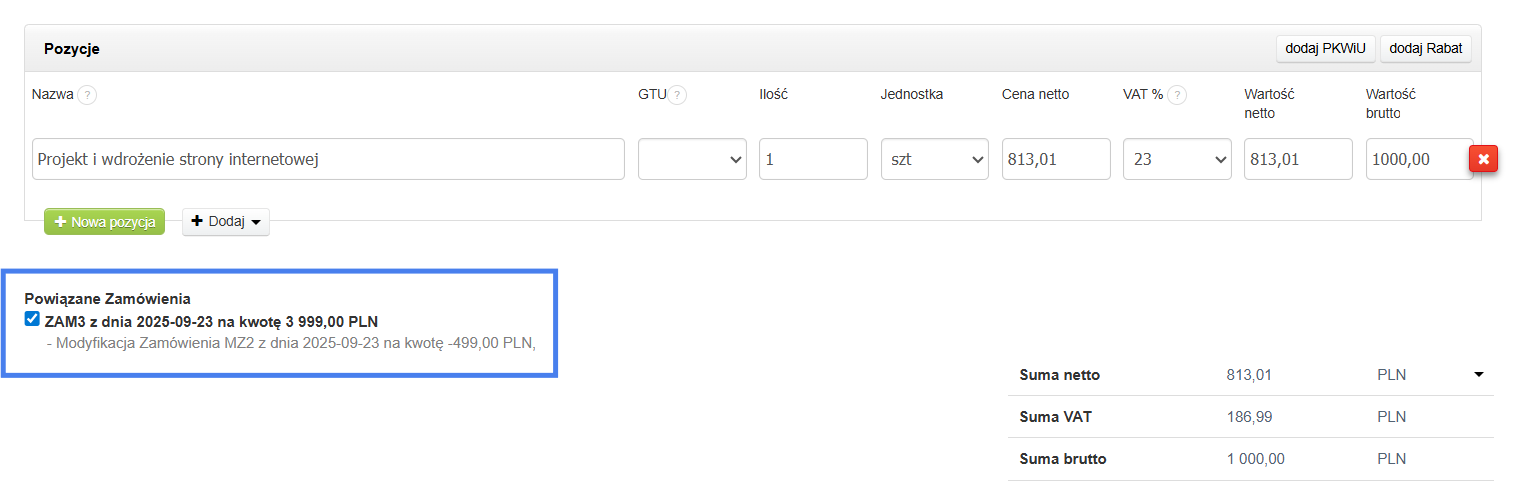Click the Ilość quantity field
Viewport: 1518px width, 502px height.
click(812, 159)
